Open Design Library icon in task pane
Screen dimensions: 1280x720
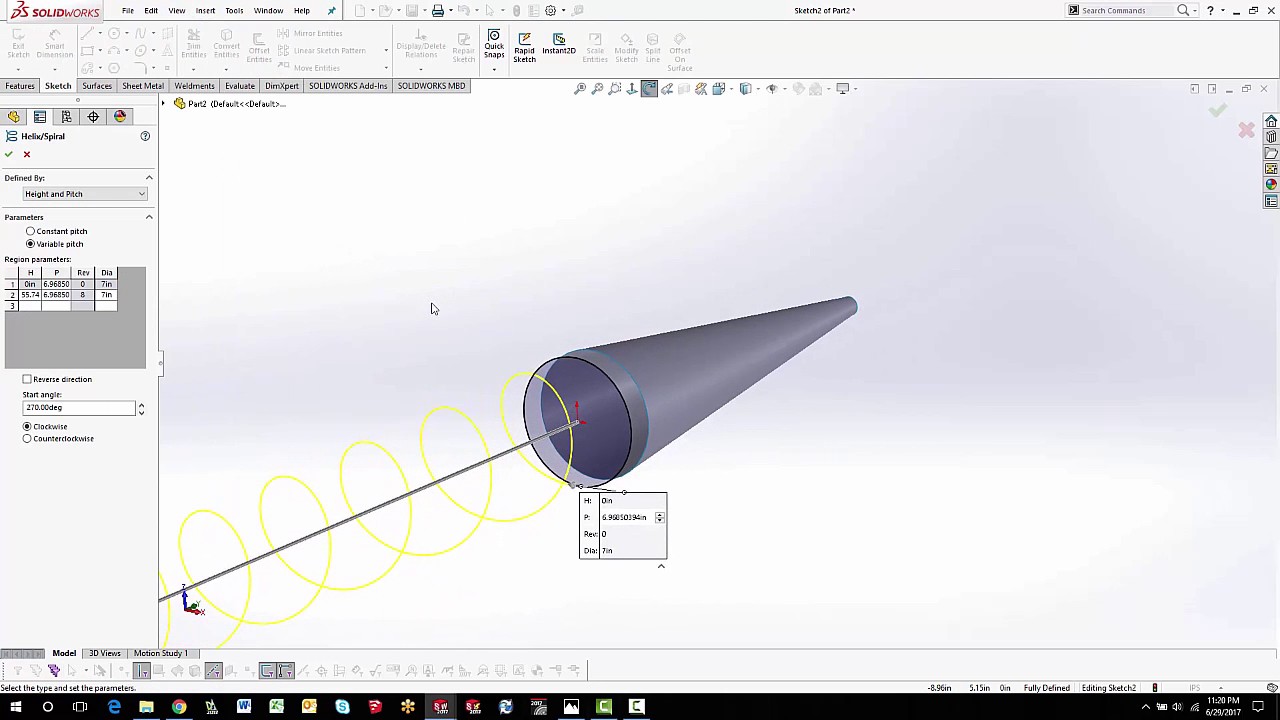(1271, 137)
